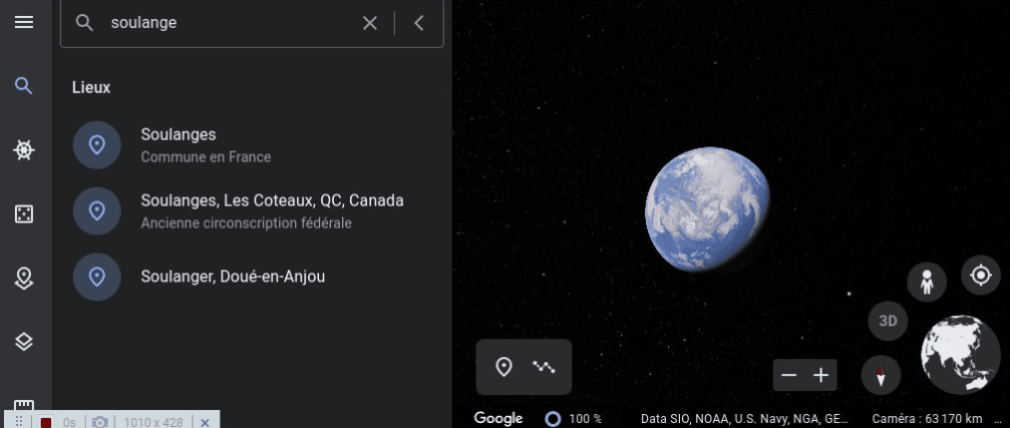Activate Pegman Street View button
The width and height of the screenshot is (1010, 428).
point(926,282)
